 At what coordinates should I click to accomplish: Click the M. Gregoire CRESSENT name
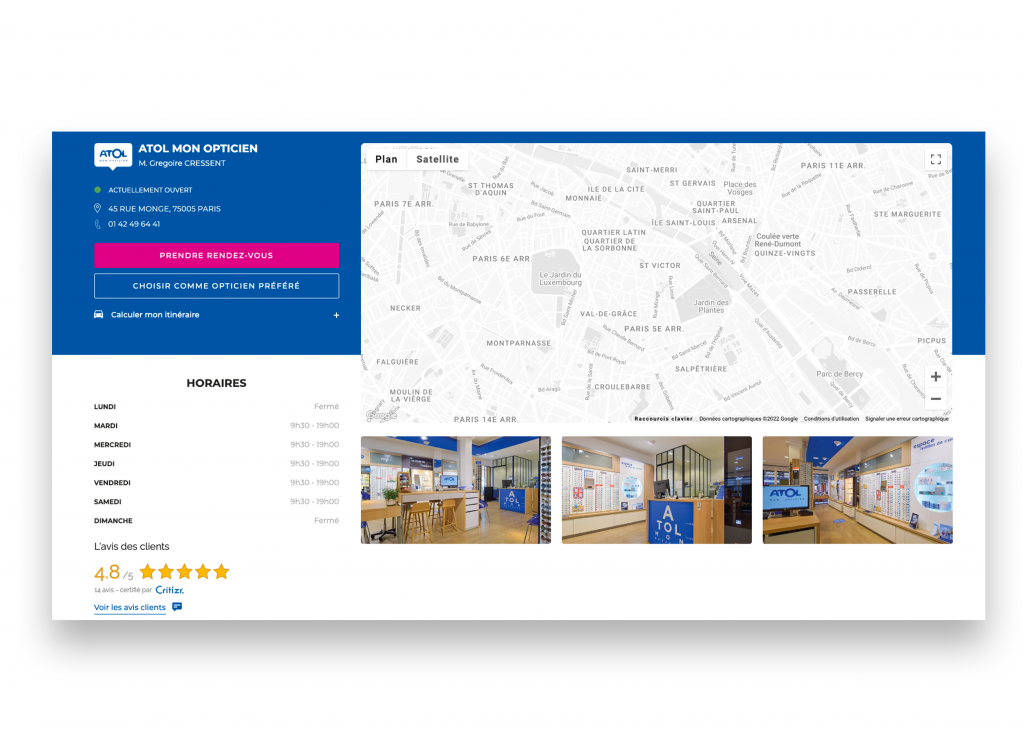pyautogui.click(x=182, y=163)
